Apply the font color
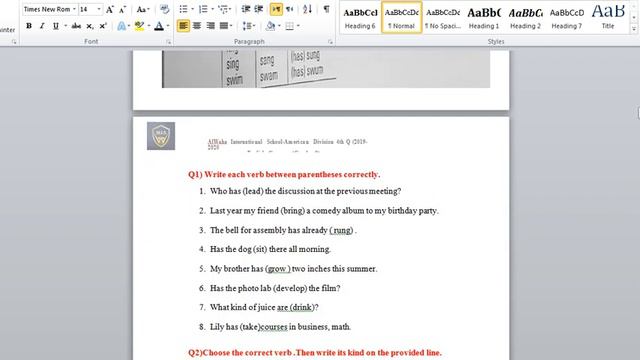640x360 pixels. click(159, 26)
